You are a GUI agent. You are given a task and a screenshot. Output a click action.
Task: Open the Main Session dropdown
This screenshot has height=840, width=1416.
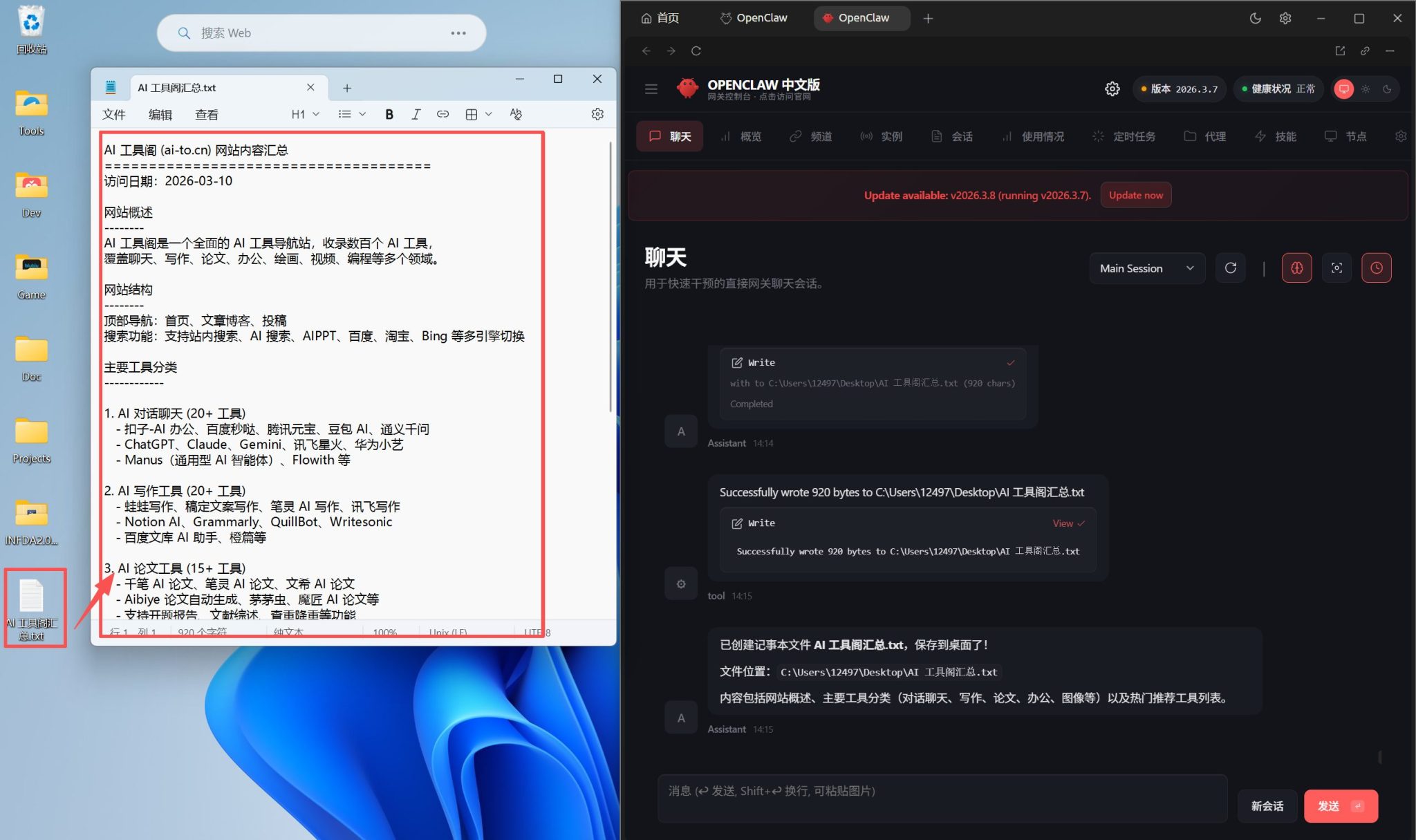point(1146,268)
